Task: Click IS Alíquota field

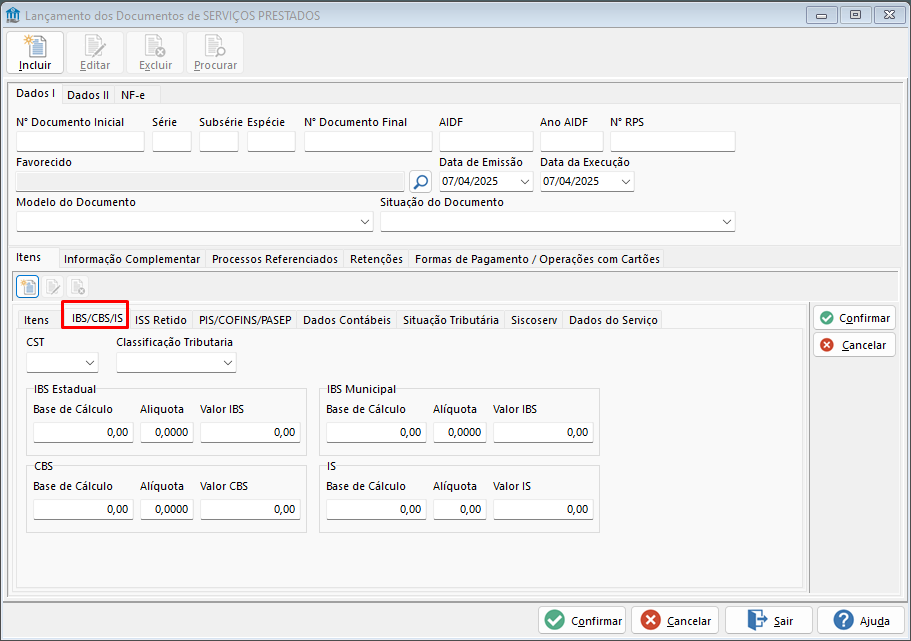Action: point(460,509)
